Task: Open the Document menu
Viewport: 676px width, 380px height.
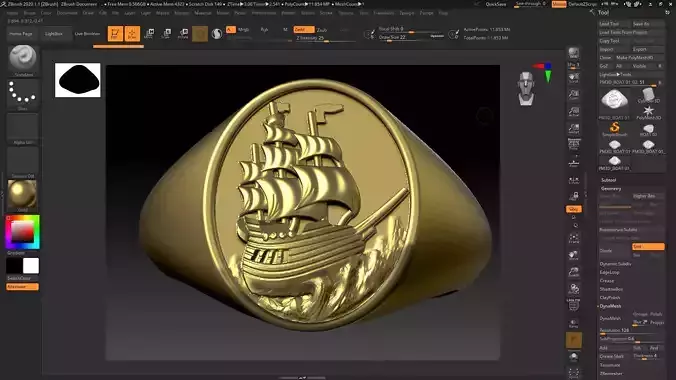Action: point(67,13)
